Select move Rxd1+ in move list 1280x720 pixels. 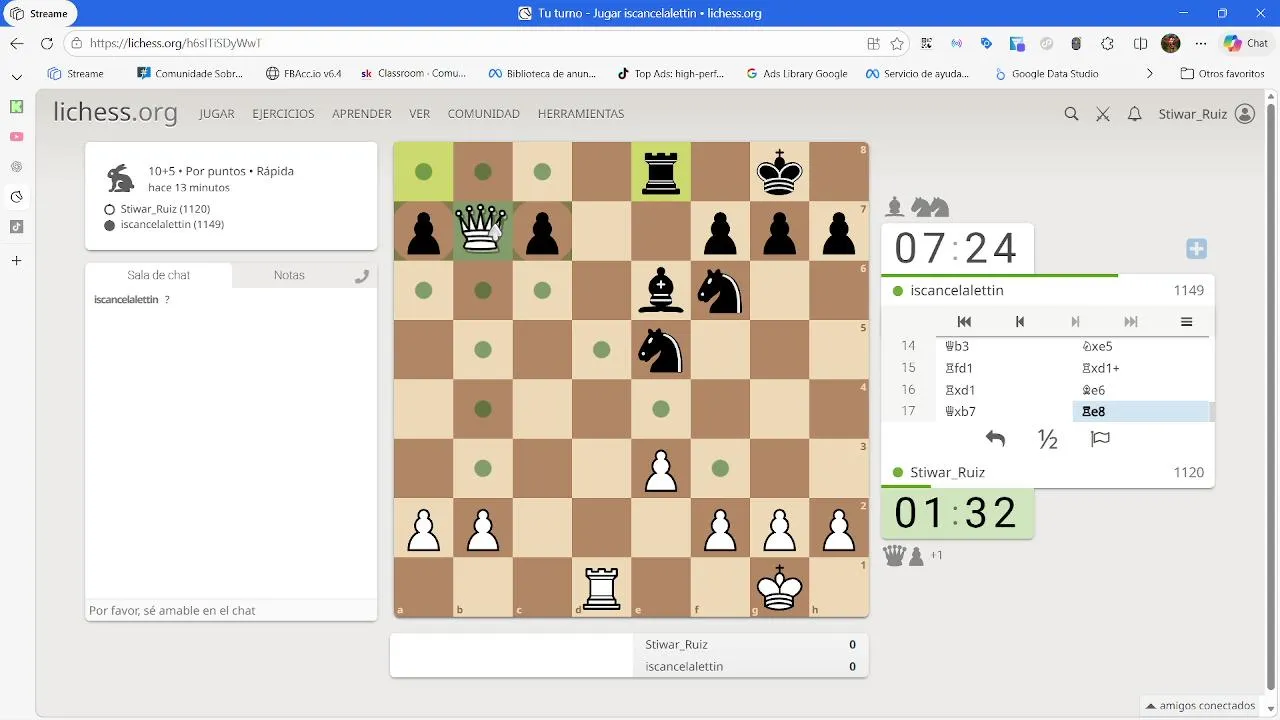tap(1141, 368)
